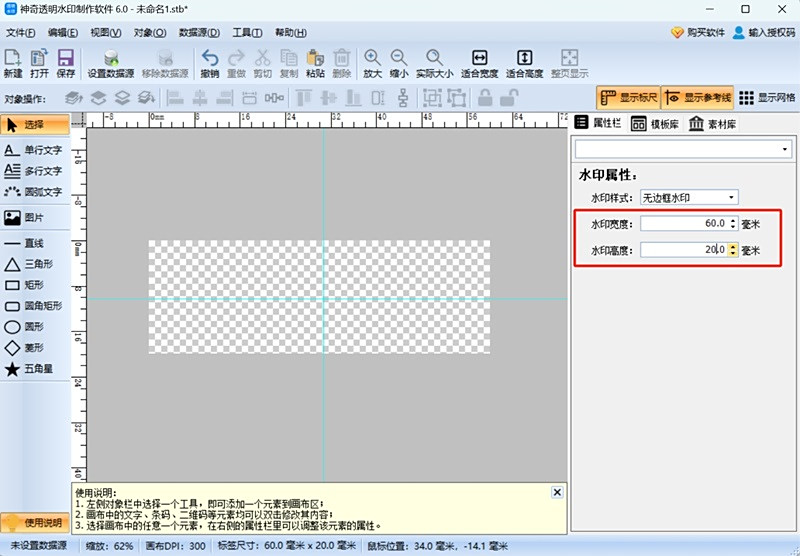Click the 输入授权码 button
Viewport: 800px width, 556px height.
[x=763, y=33]
